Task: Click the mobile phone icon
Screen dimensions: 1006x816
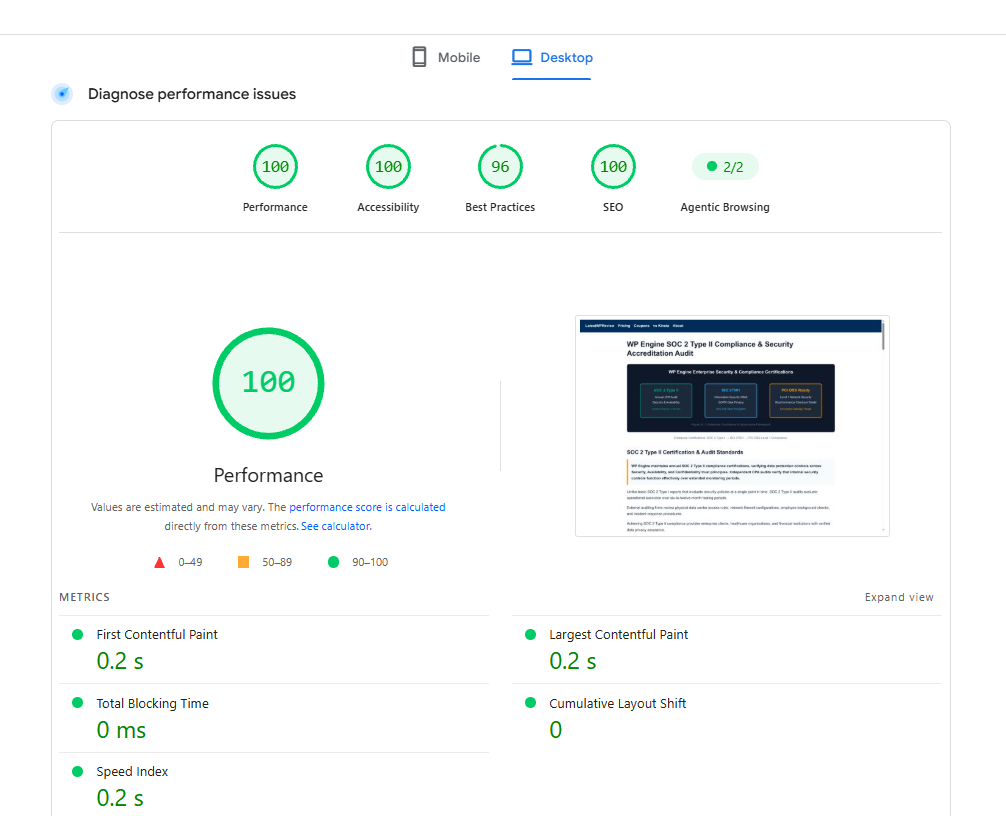Action: (419, 57)
